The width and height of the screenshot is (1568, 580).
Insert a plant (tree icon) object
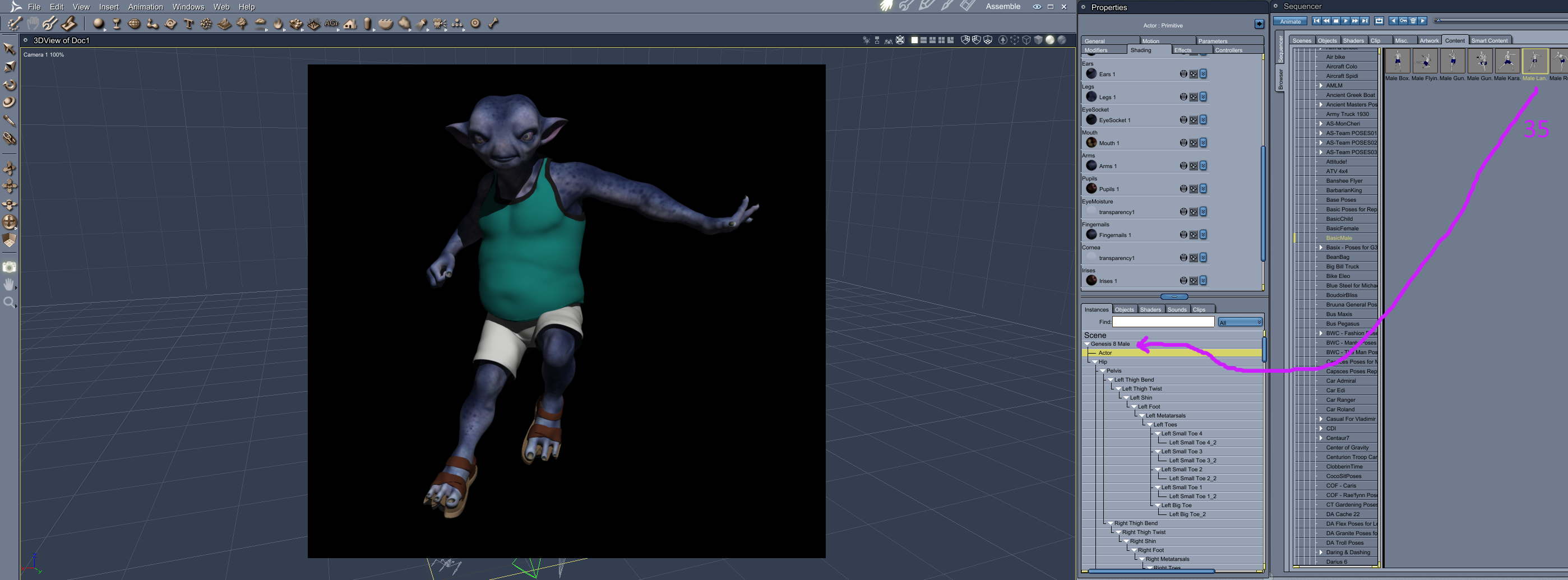coord(242,24)
